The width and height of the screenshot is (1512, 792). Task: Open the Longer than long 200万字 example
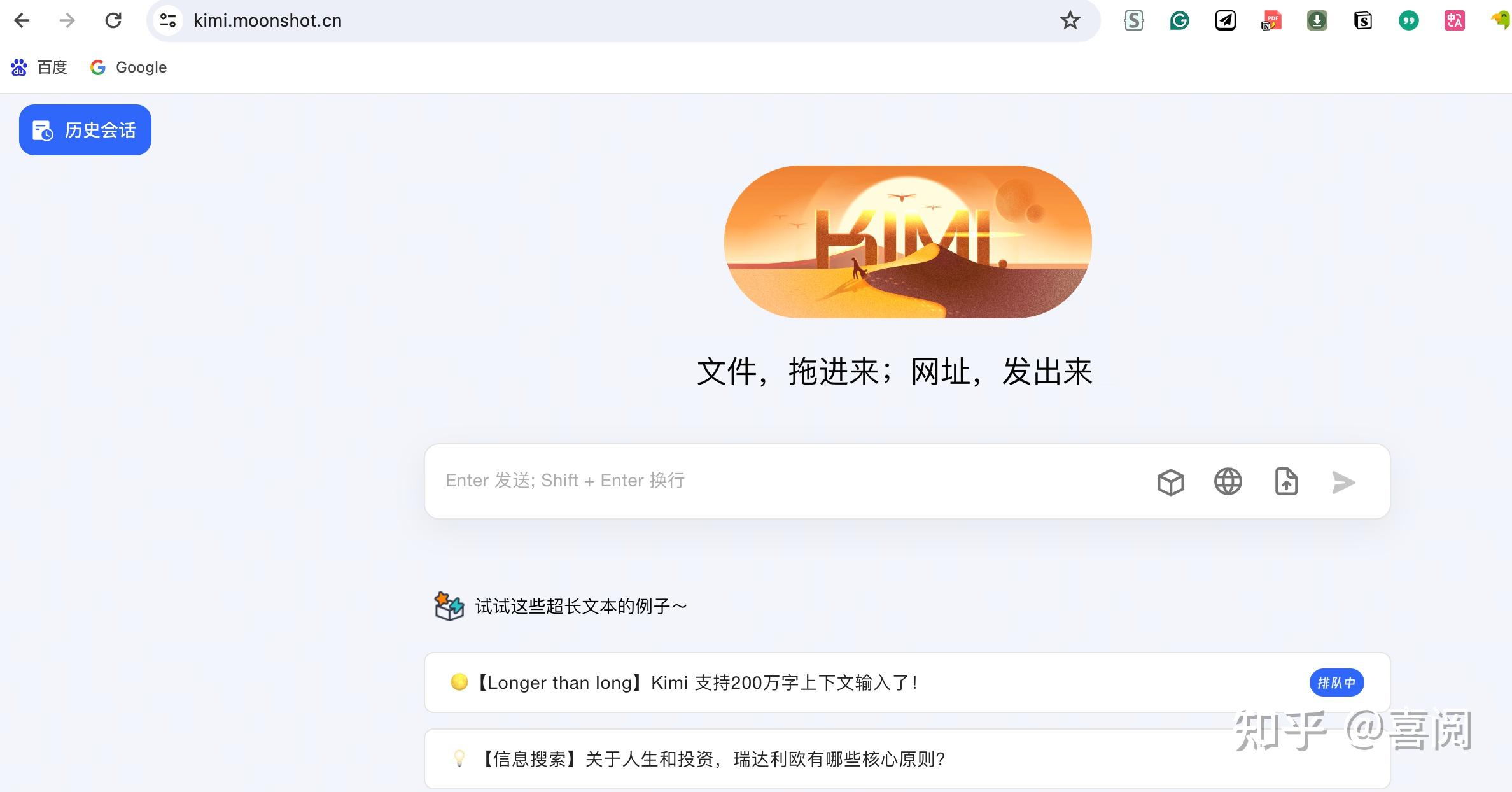[907, 682]
